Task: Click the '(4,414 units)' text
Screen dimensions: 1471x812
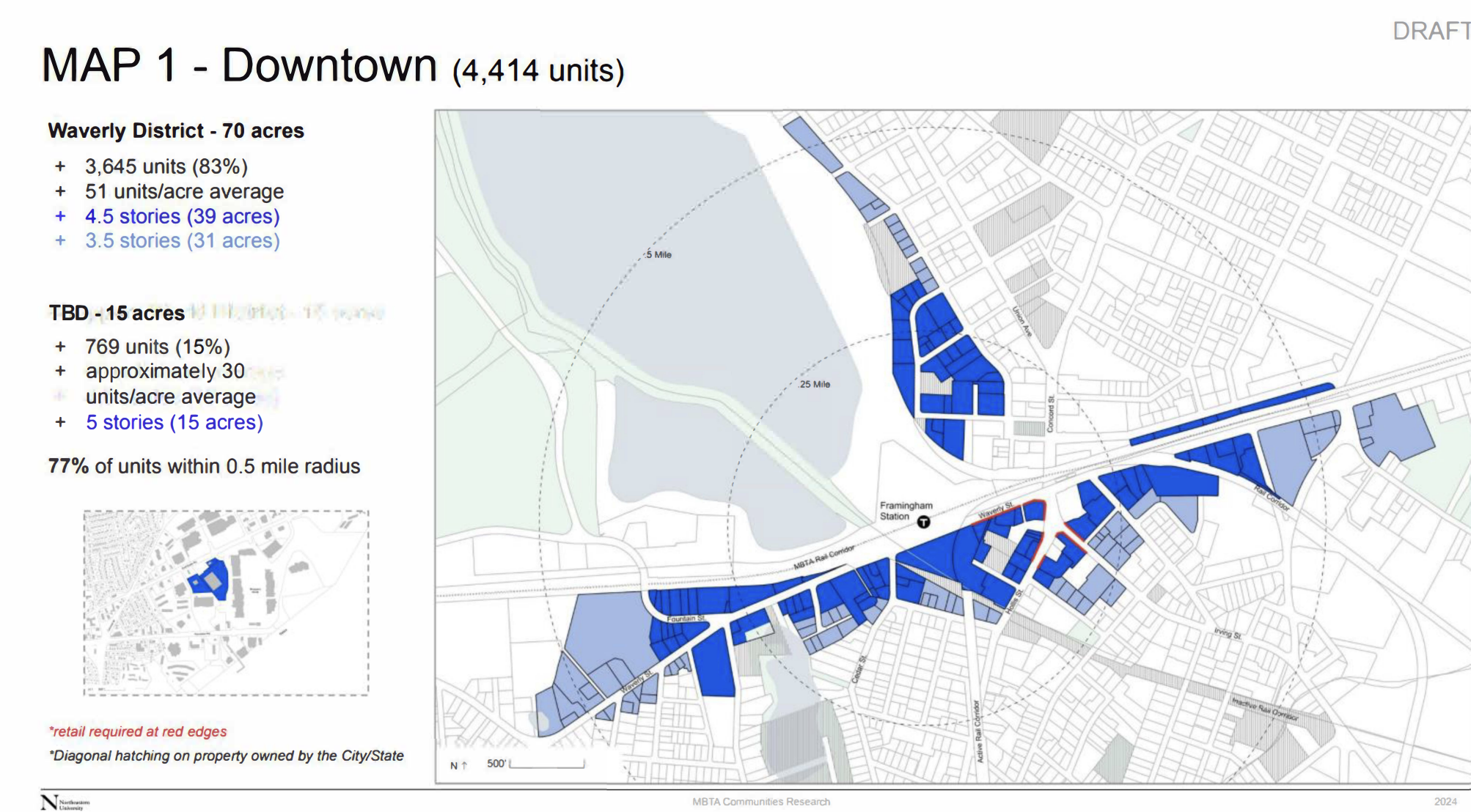Action: click(x=538, y=71)
